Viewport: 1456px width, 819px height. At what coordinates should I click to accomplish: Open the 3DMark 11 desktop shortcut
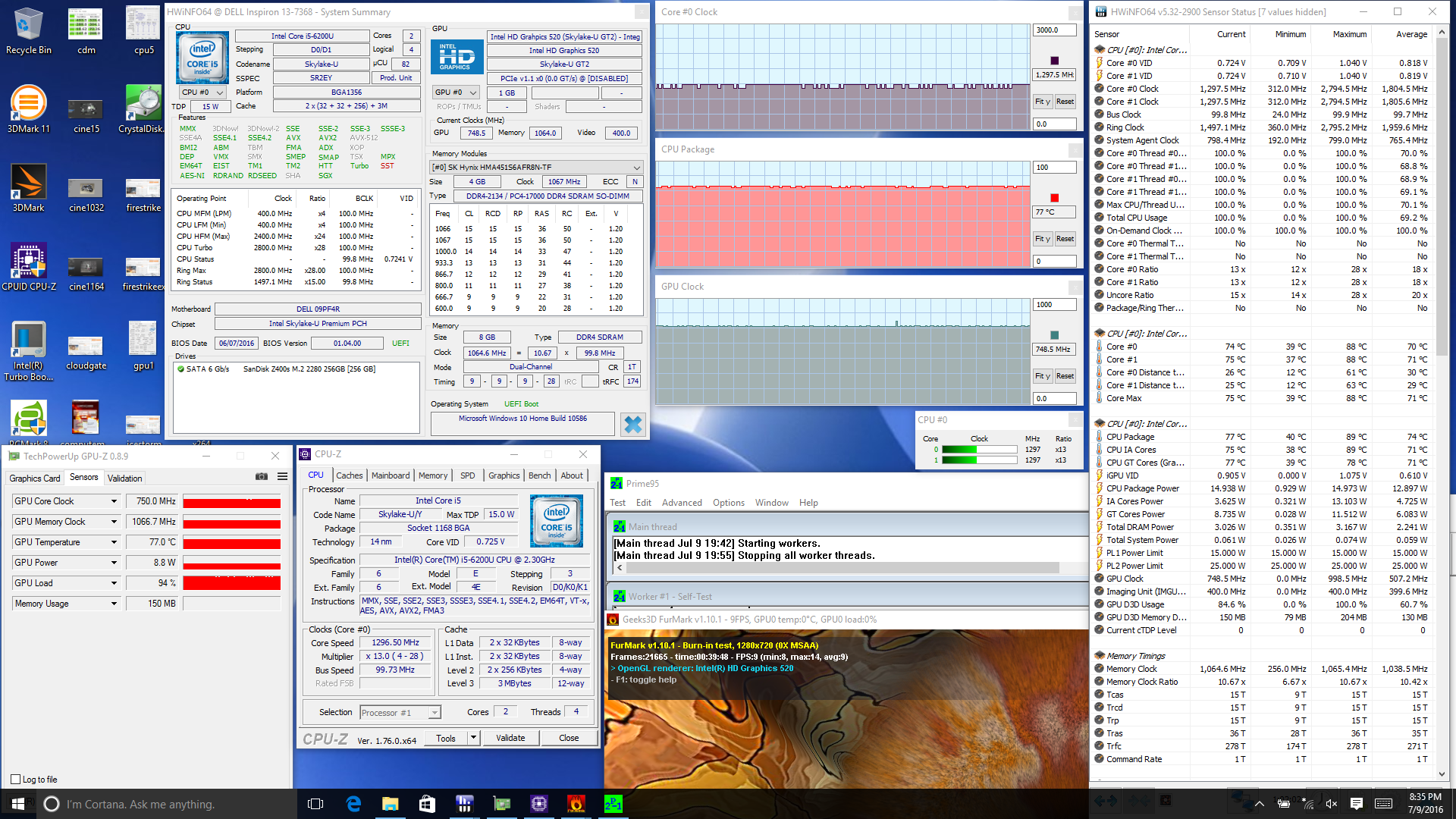[x=29, y=109]
